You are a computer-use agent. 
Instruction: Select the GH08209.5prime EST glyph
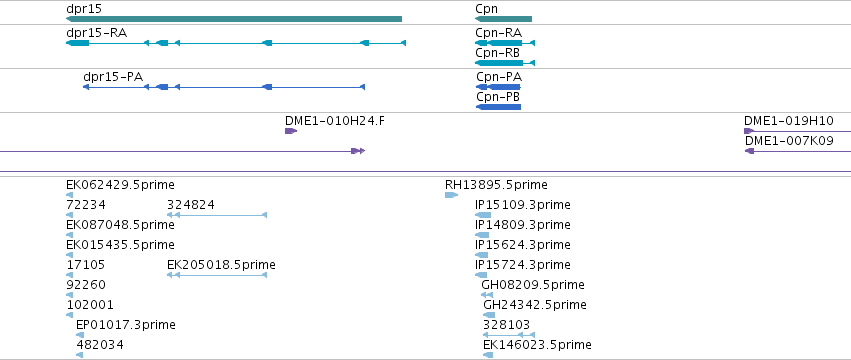487,295
